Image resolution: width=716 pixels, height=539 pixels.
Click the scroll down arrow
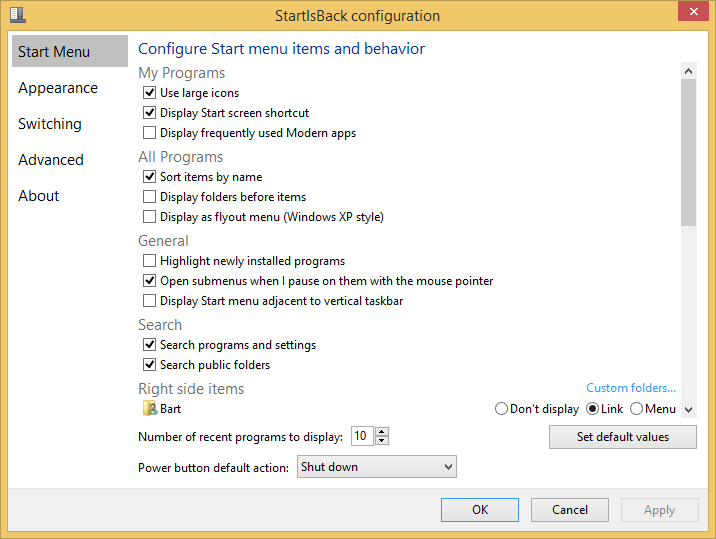tap(688, 409)
